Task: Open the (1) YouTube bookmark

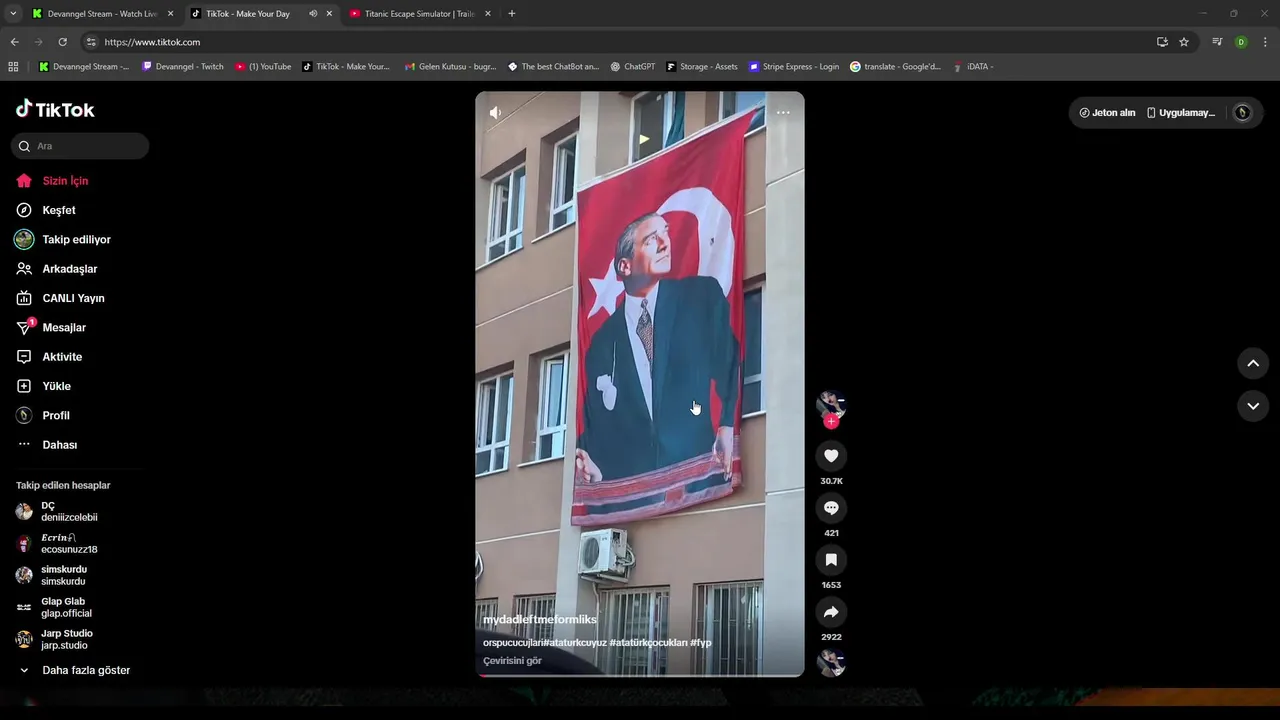Action: pos(263,67)
